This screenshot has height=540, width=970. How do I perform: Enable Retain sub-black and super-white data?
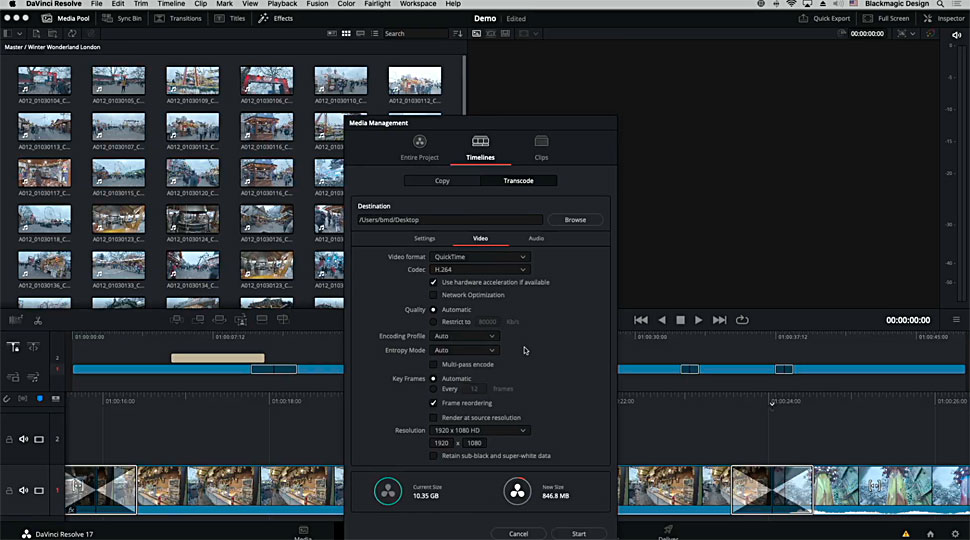433,456
